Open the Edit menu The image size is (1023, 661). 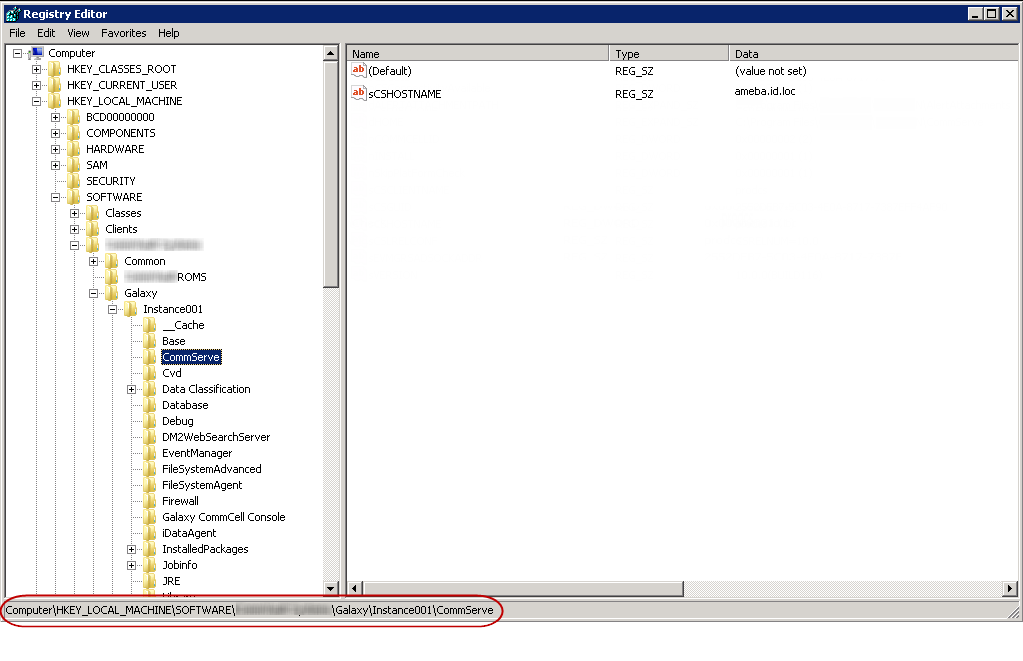coord(46,33)
